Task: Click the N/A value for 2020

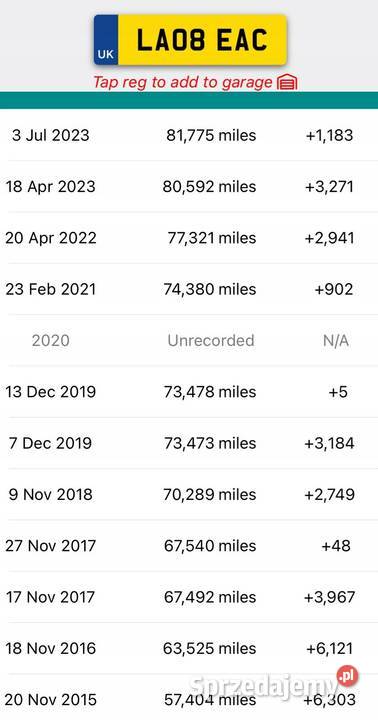Action: (x=336, y=341)
